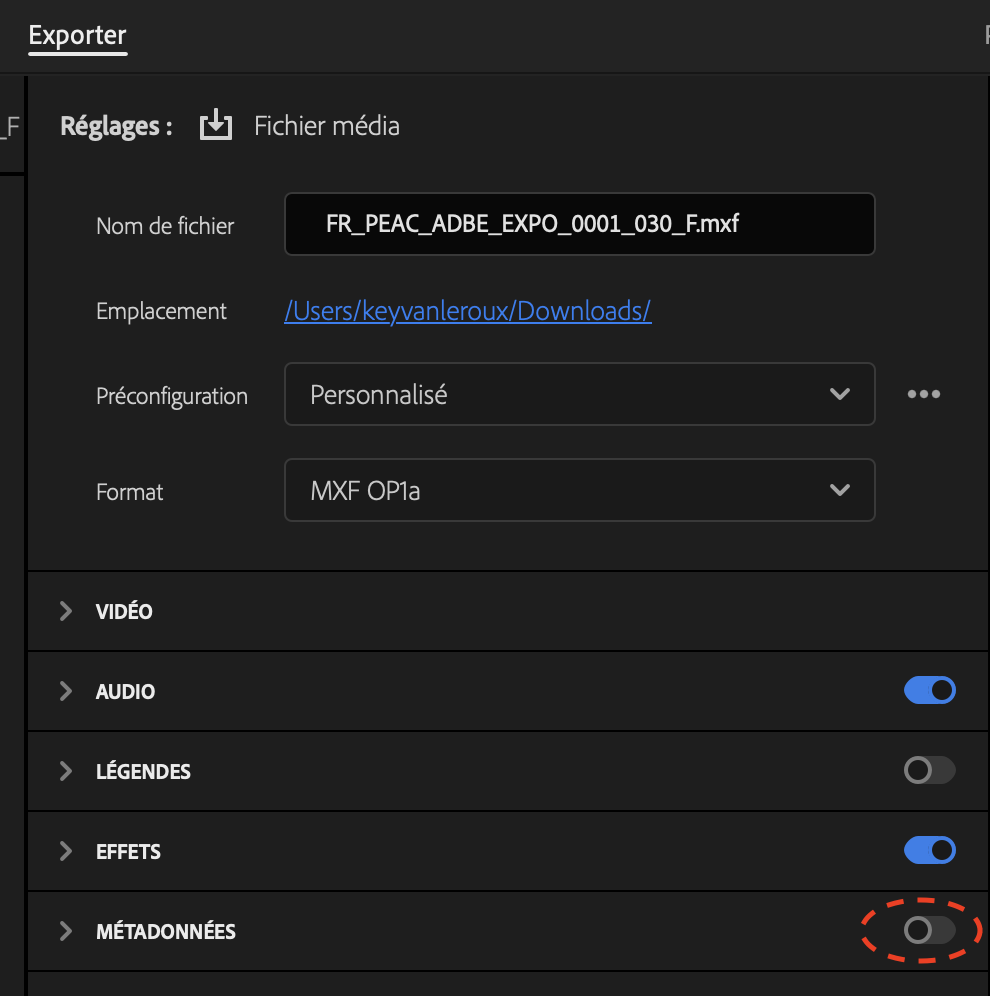The width and height of the screenshot is (990, 996).
Task: Click the VIDÉO section header
Action: [x=124, y=611]
